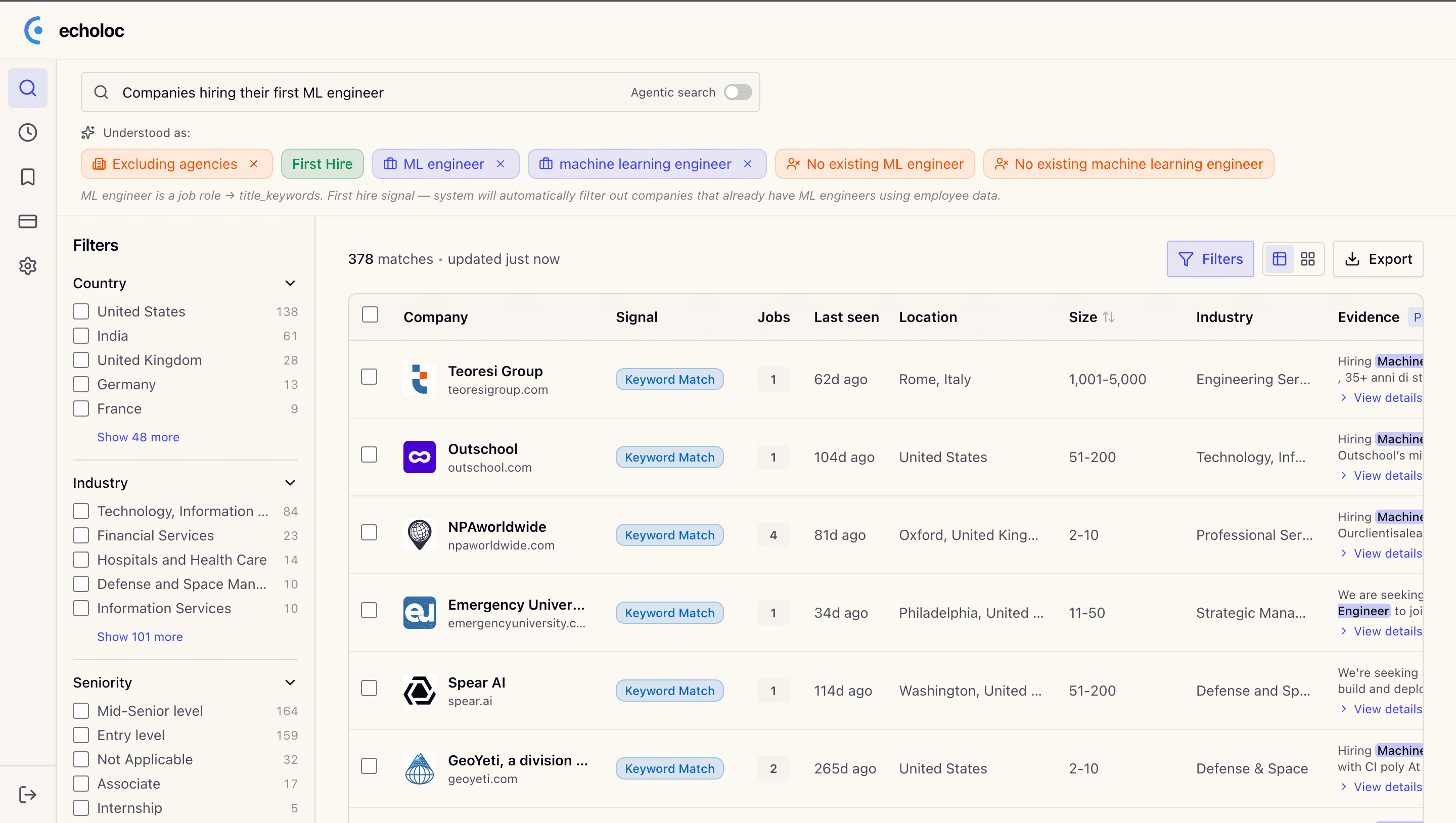1456x823 pixels.
Task: Open the search page from the sidebar
Action: pyautogui.click(x=28, y=87)
